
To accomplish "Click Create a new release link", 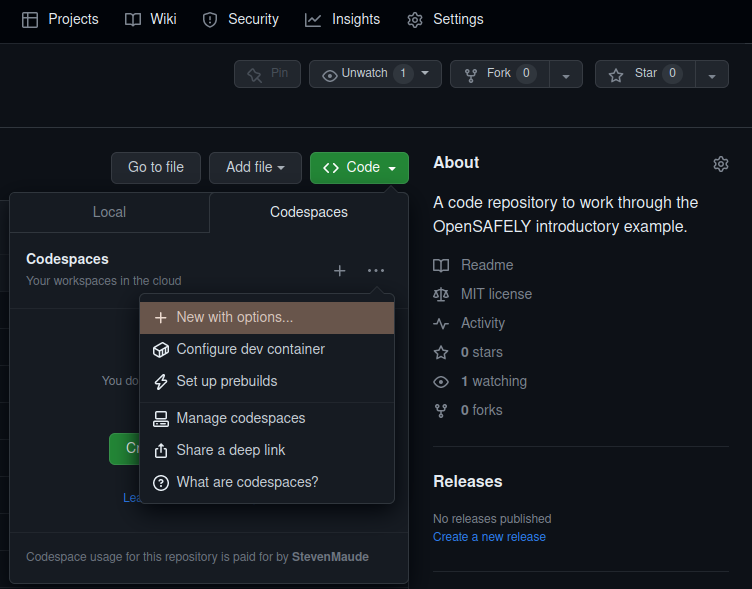I will tap(489, 537).
